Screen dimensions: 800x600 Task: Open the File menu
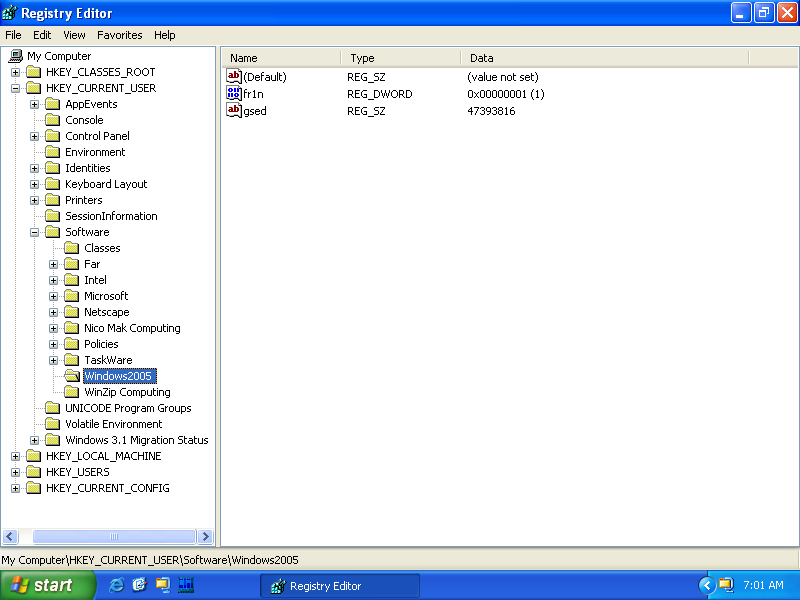13,35
